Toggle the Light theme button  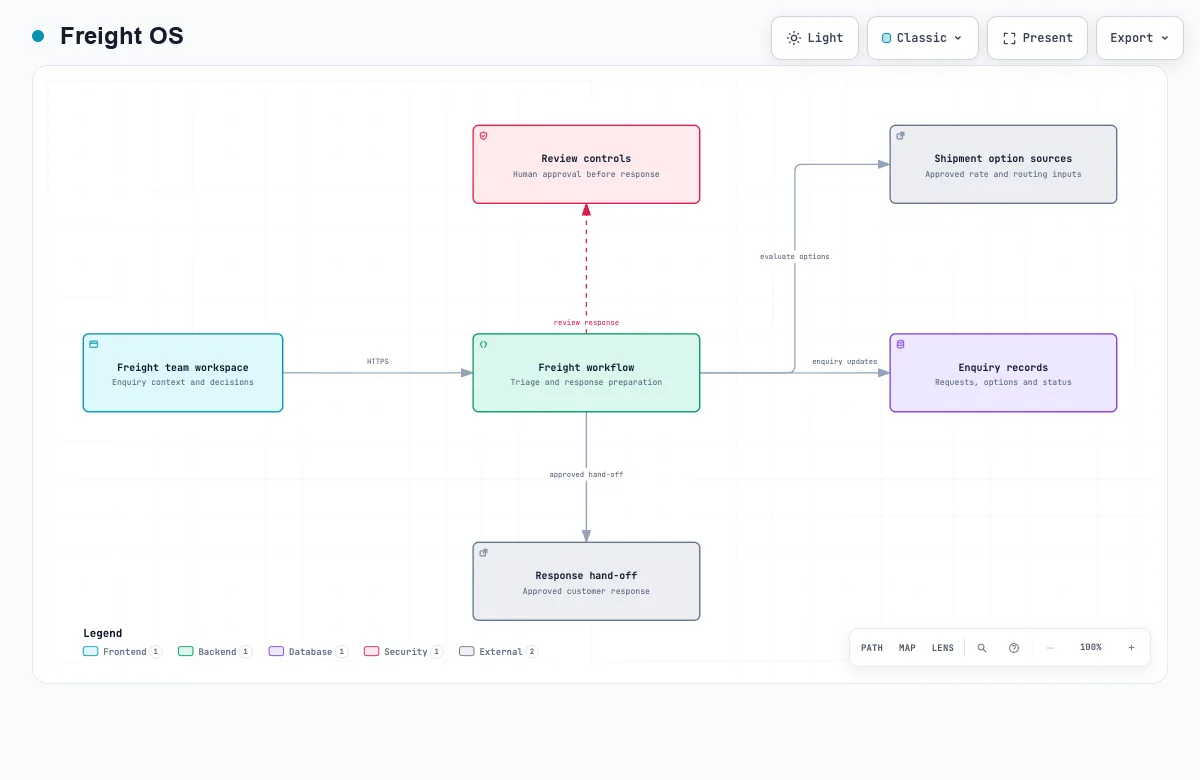[815, 38]
